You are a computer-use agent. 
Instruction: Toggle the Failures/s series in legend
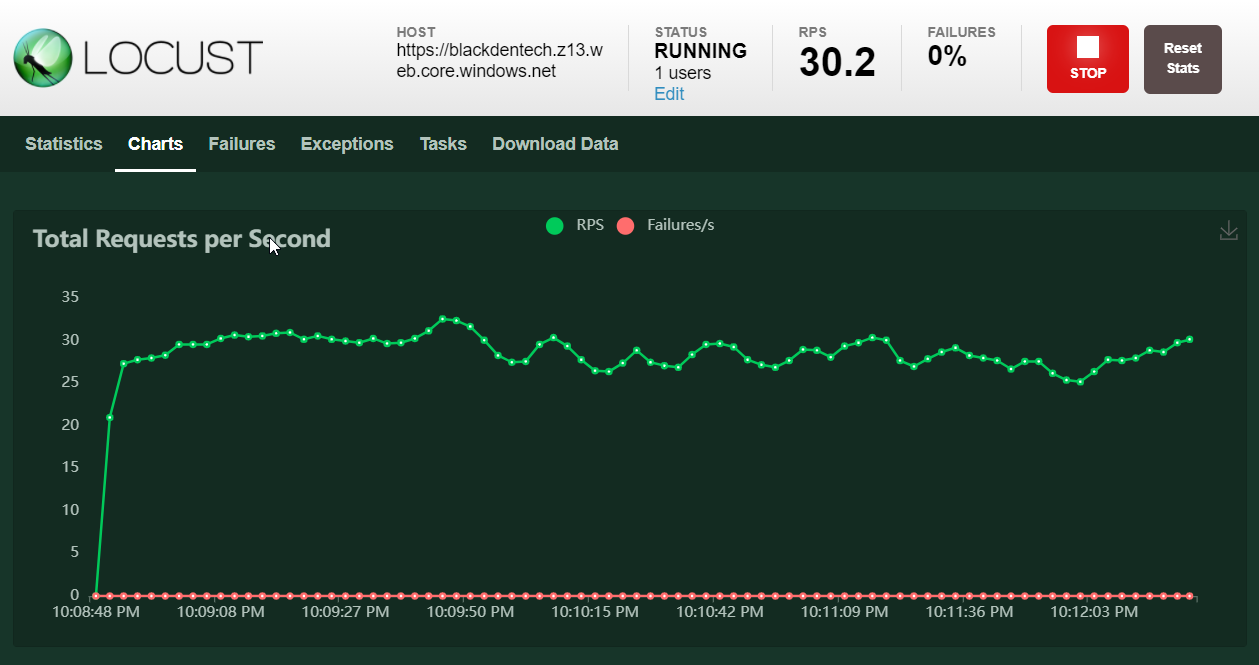[666, 226]
